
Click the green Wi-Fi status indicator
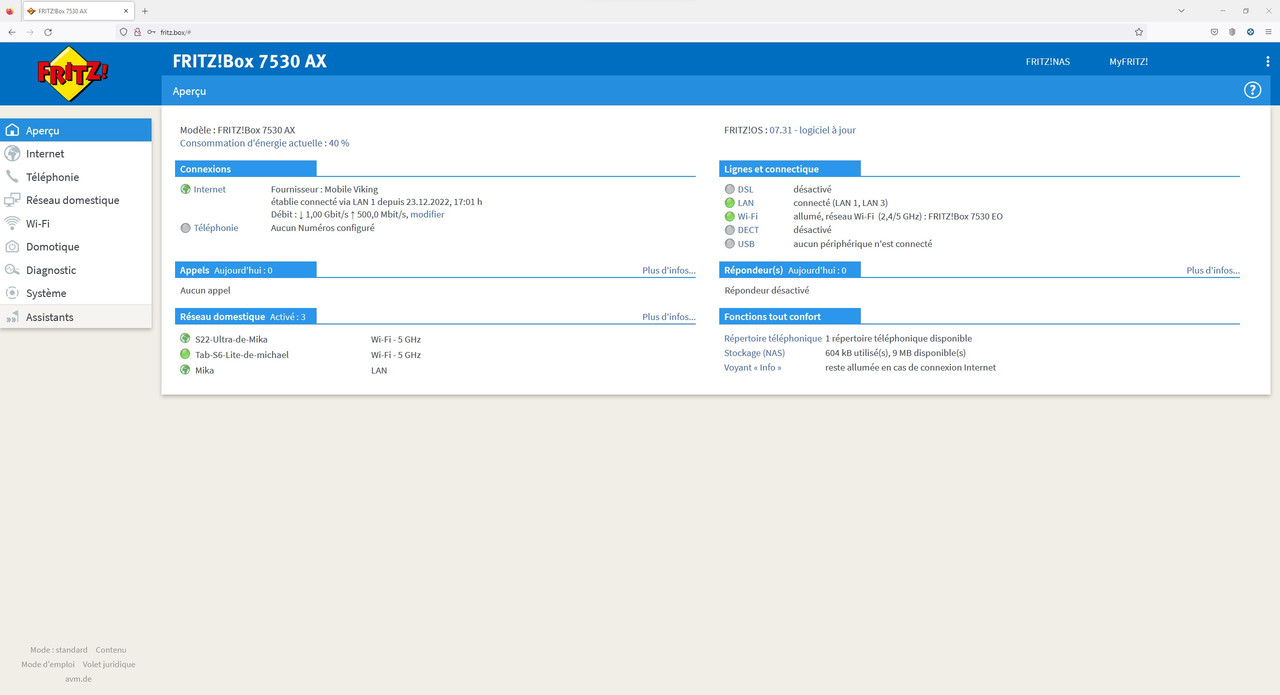pos(730,216)
